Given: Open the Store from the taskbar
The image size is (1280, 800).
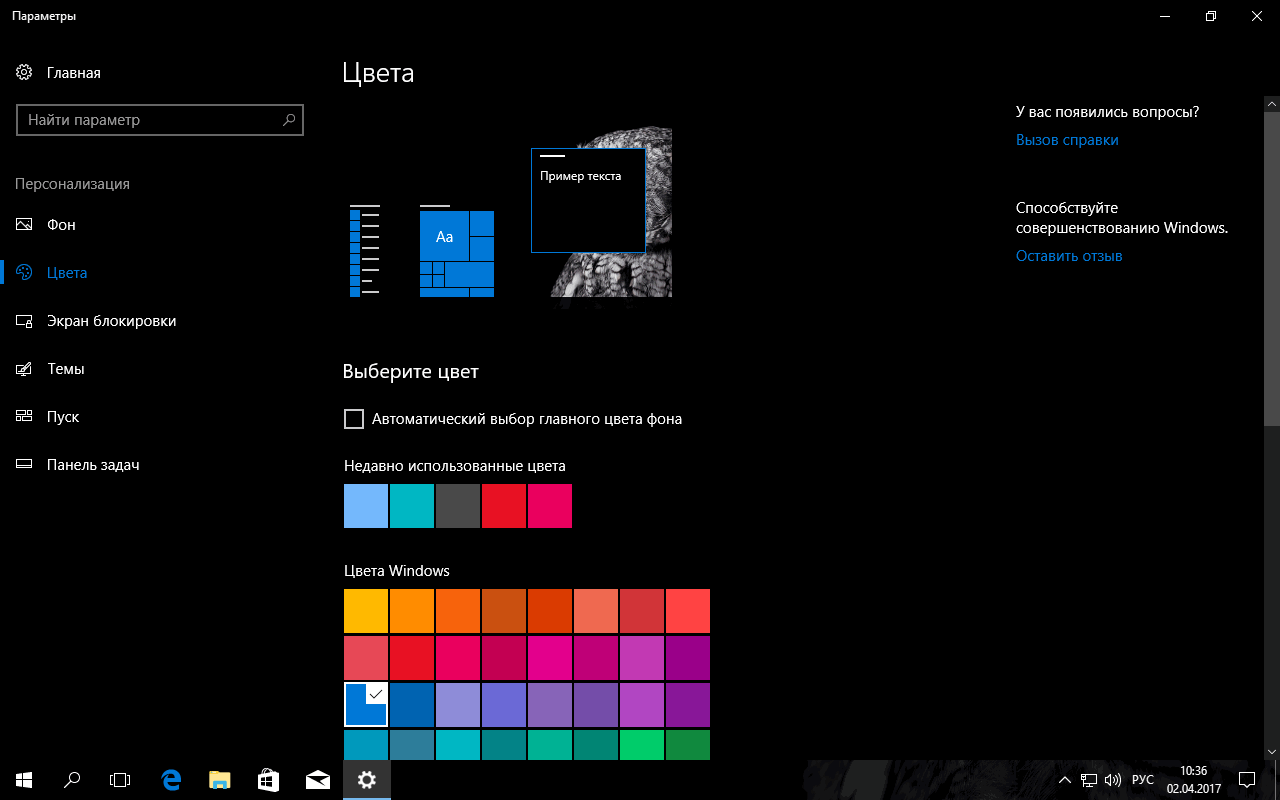Looking at the screenshot, I should click(x=268, y=780).
